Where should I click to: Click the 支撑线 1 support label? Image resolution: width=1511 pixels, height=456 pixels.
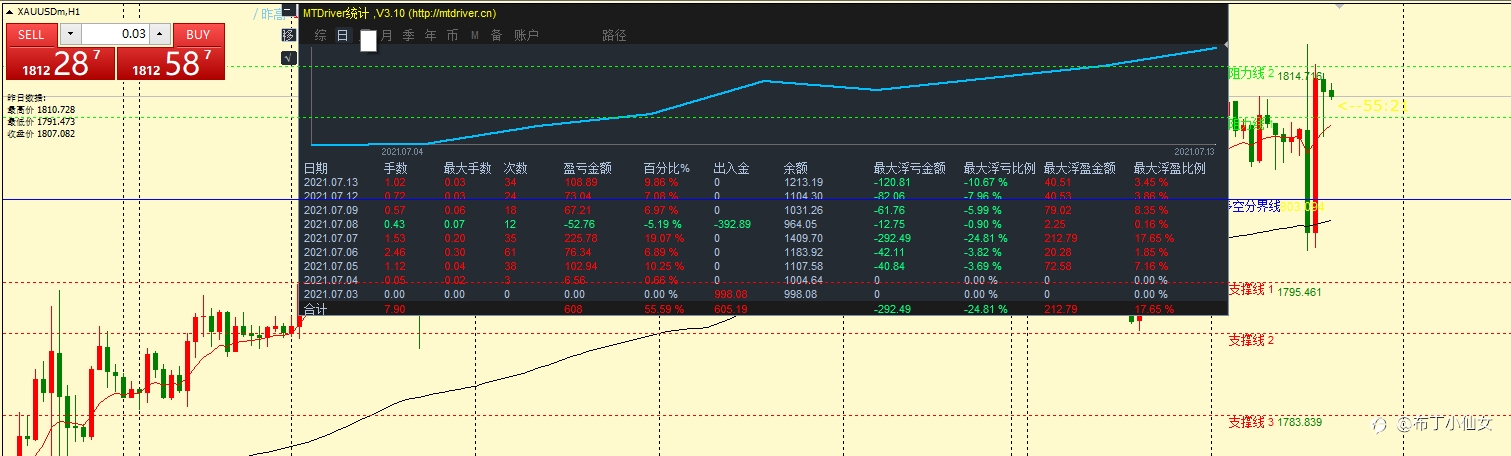pos(1252,289)
